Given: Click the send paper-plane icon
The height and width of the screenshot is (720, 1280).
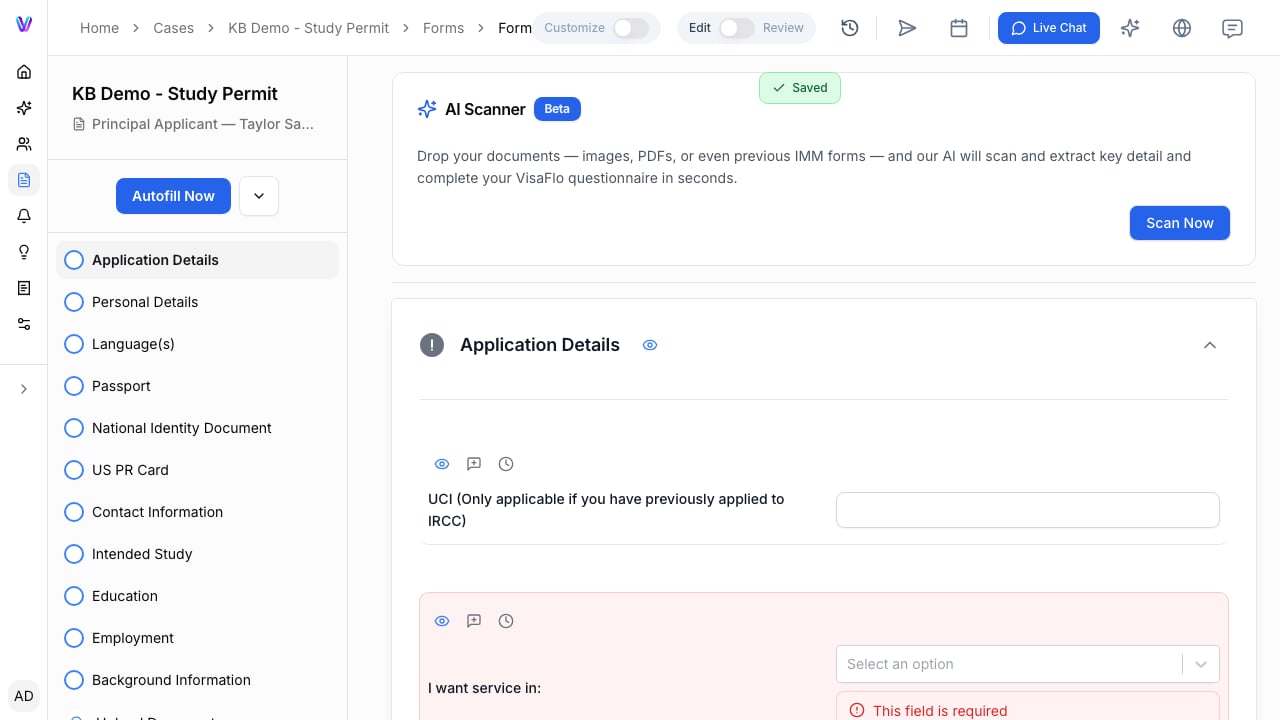Looking at the screenshot, I should tap(907, 28).
